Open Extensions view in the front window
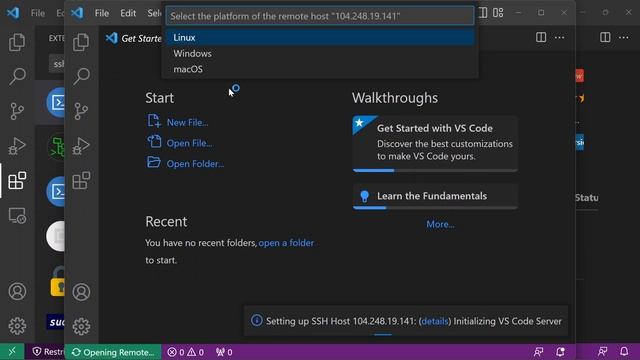Image resolution: width=640 pixels, height=360 pixels. [81, 180]
